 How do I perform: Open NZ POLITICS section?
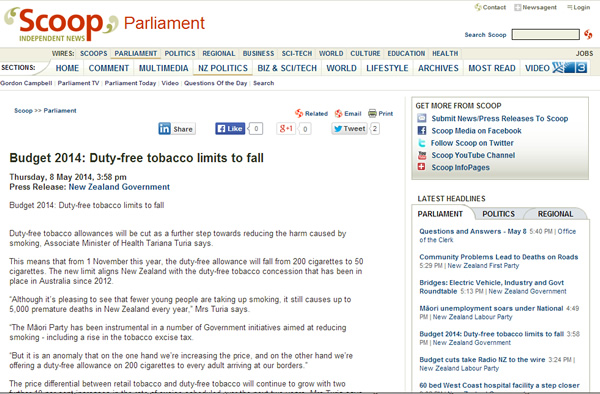point(223,68)
